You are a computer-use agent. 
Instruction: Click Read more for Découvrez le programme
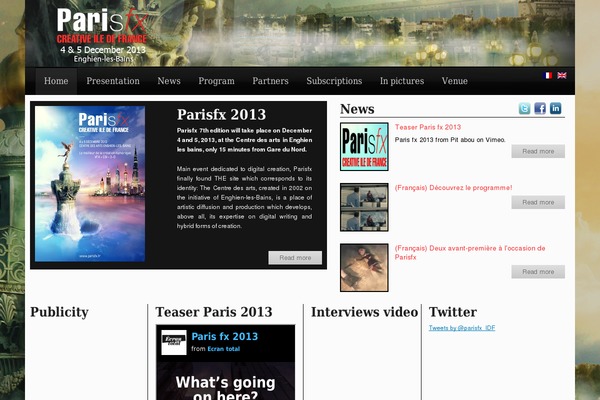[538, 202]
